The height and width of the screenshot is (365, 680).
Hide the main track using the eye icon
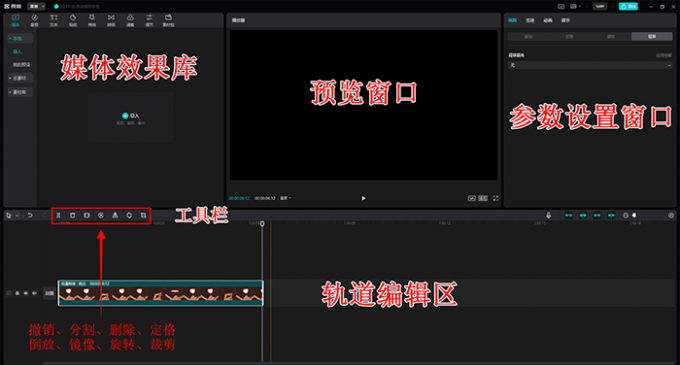(x=26, y=293)
